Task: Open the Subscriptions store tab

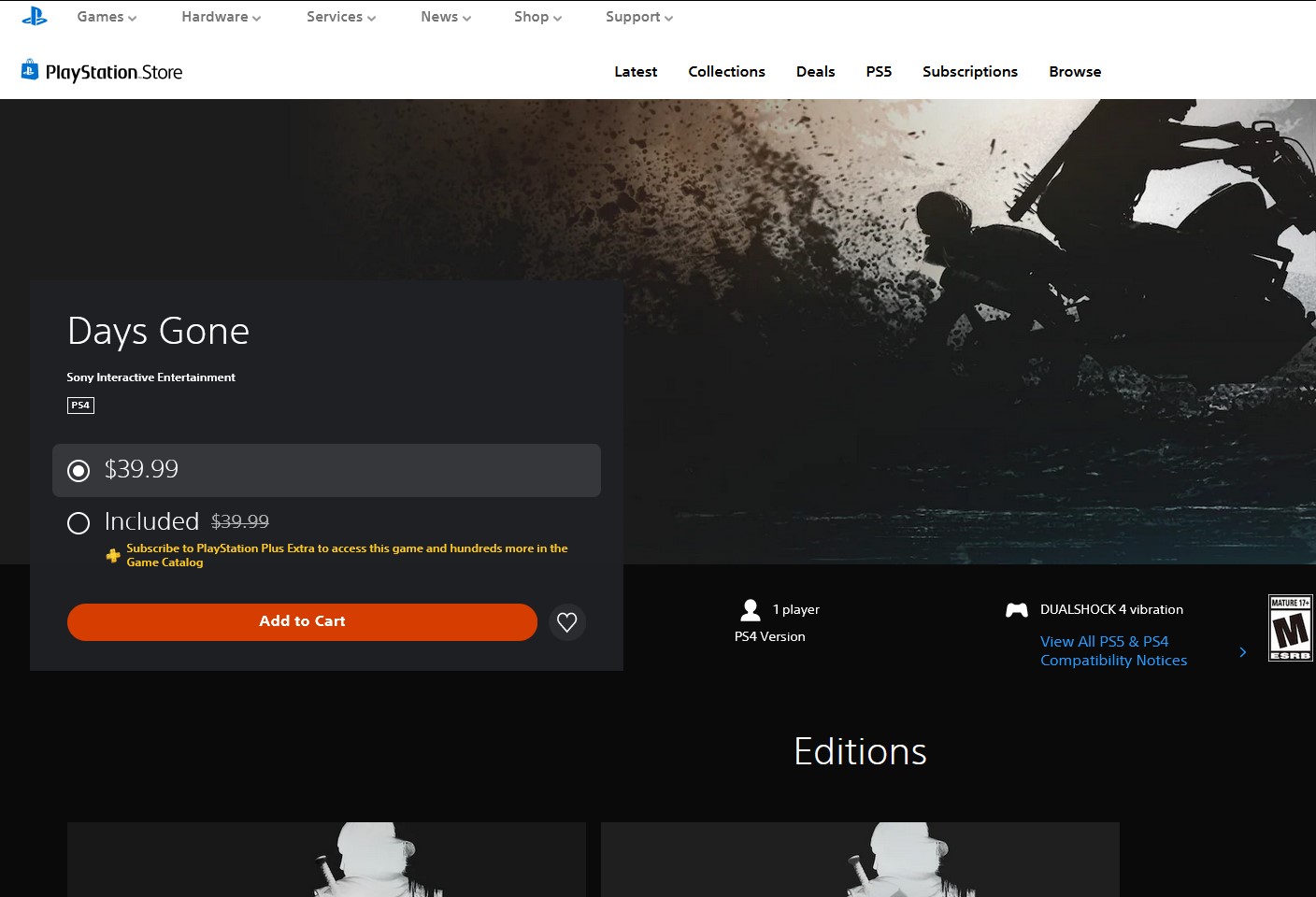Action: coord(970,72)
